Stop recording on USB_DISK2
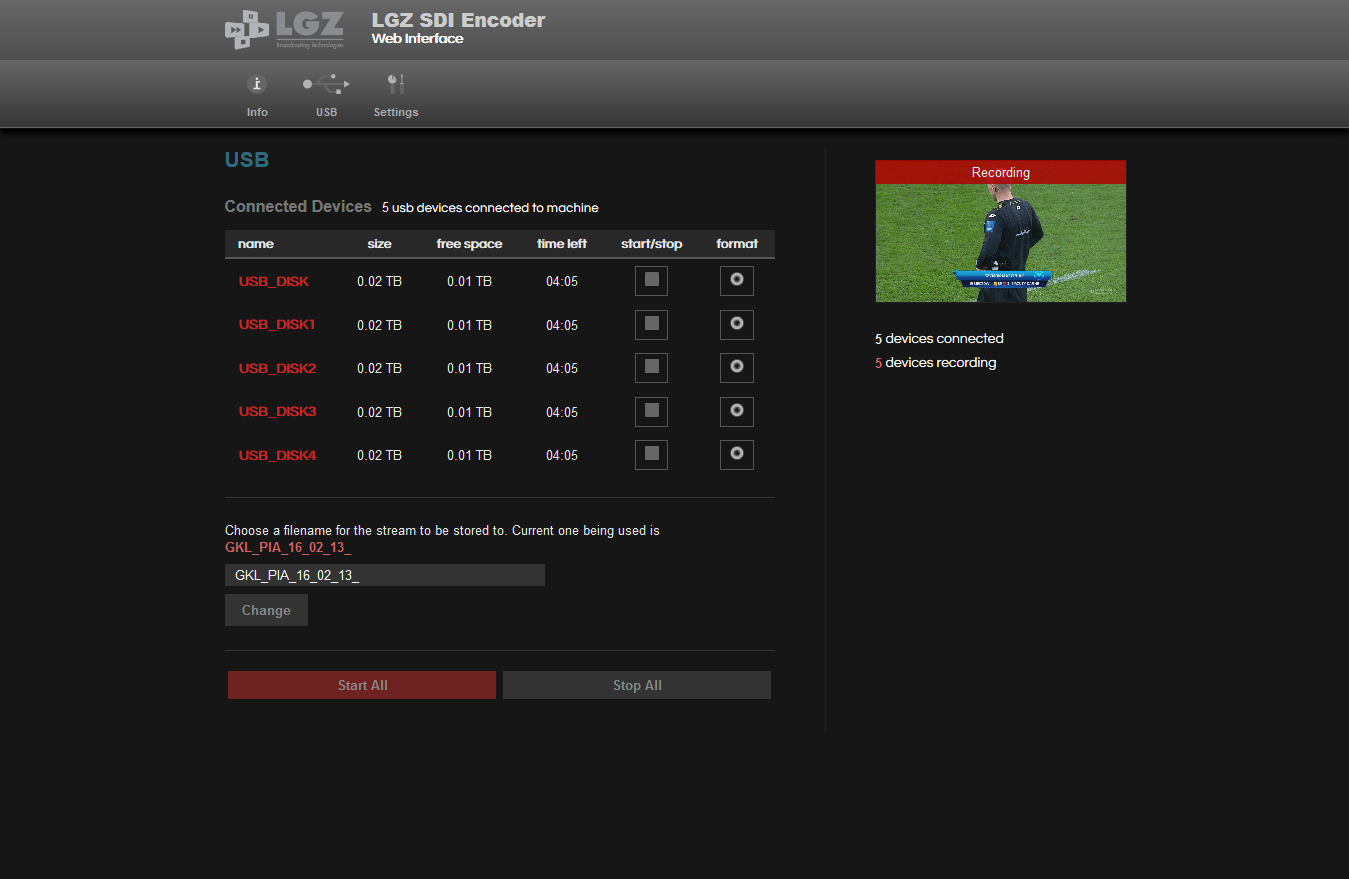Image resolution: width=1349 pixels, height=879 pixels. [651, 368]
